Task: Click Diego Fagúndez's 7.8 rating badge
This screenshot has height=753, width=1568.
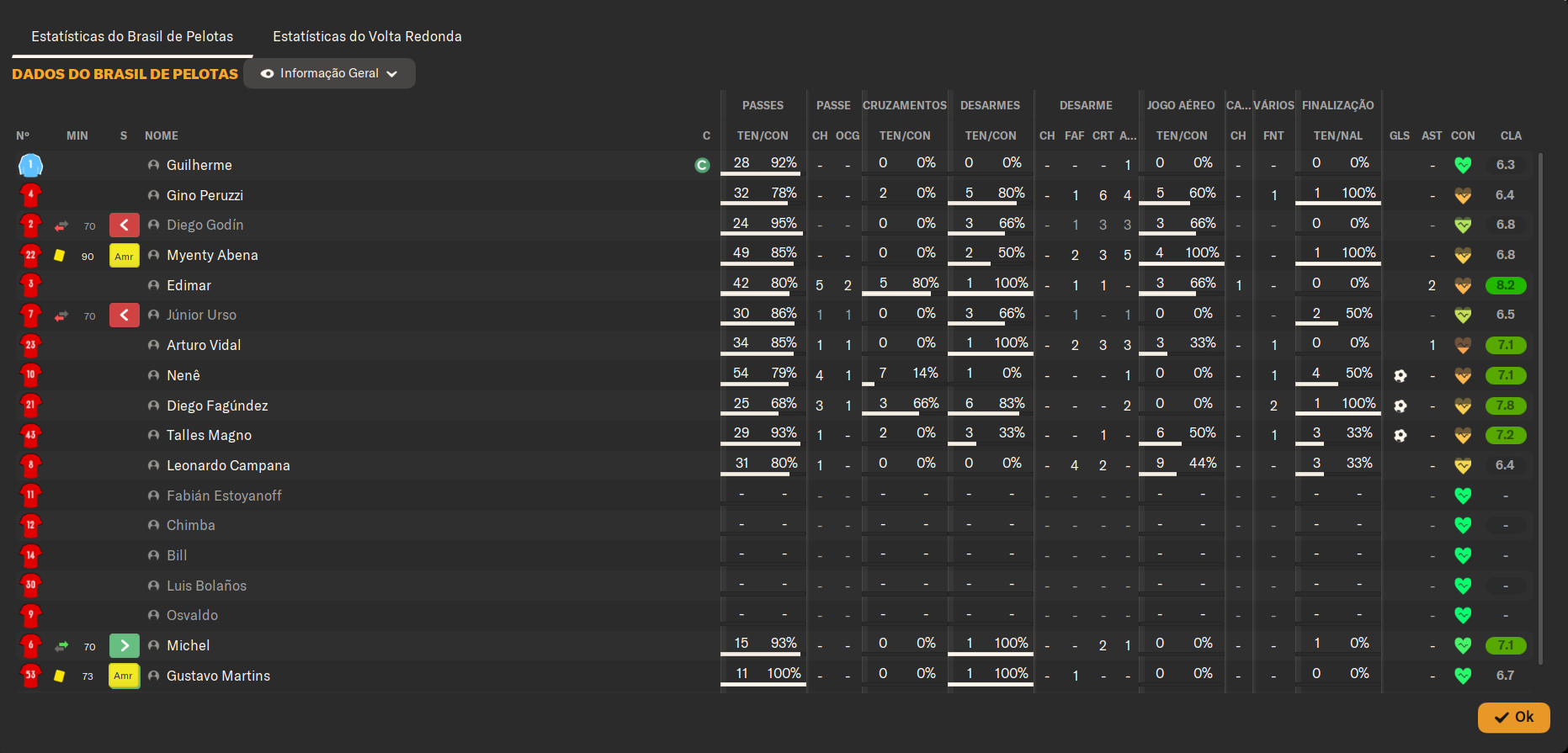Action: (x=1506, y=406)
